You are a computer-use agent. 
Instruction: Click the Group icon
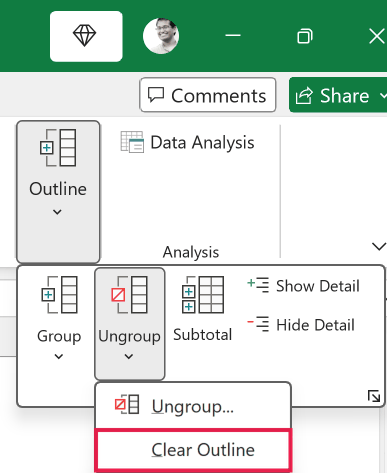(59, 295)
